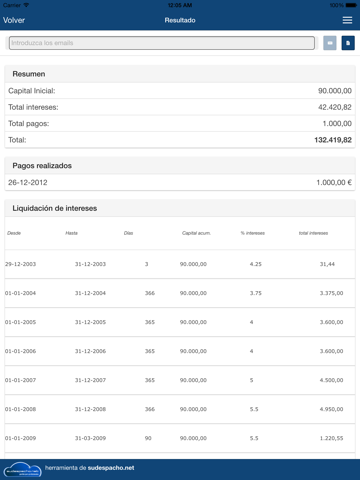Select the 31-12-2005 end date
The height and width of the screenshot is (480, 360).
pyautogui.click(x=90, y=322)
